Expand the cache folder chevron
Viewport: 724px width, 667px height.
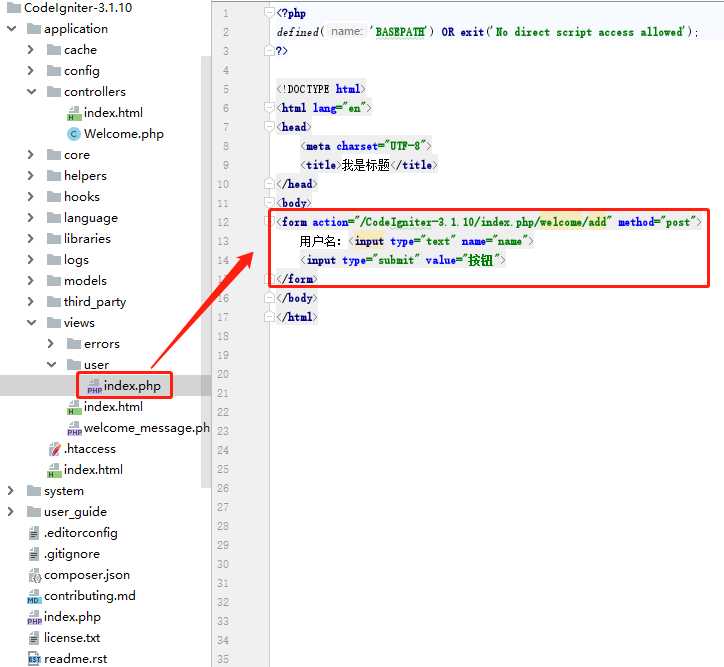[x=31, y=49]
